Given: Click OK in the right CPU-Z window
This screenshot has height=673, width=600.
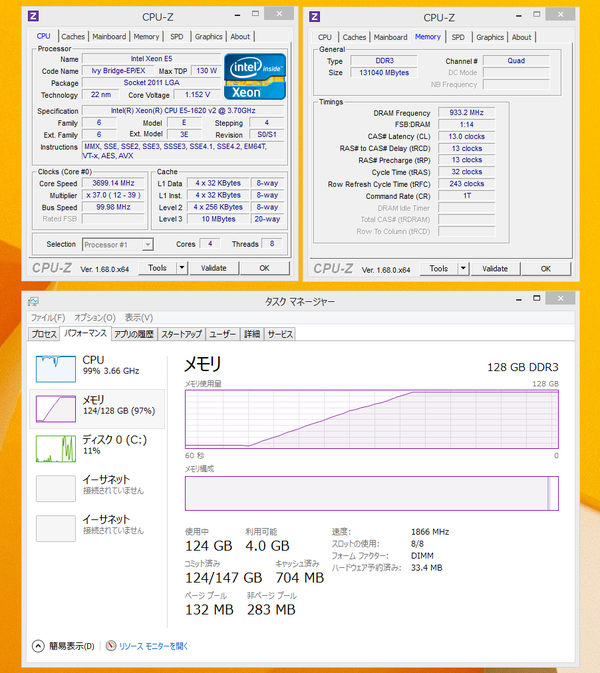Looking at the screenshot, I should tap(545, 269).
